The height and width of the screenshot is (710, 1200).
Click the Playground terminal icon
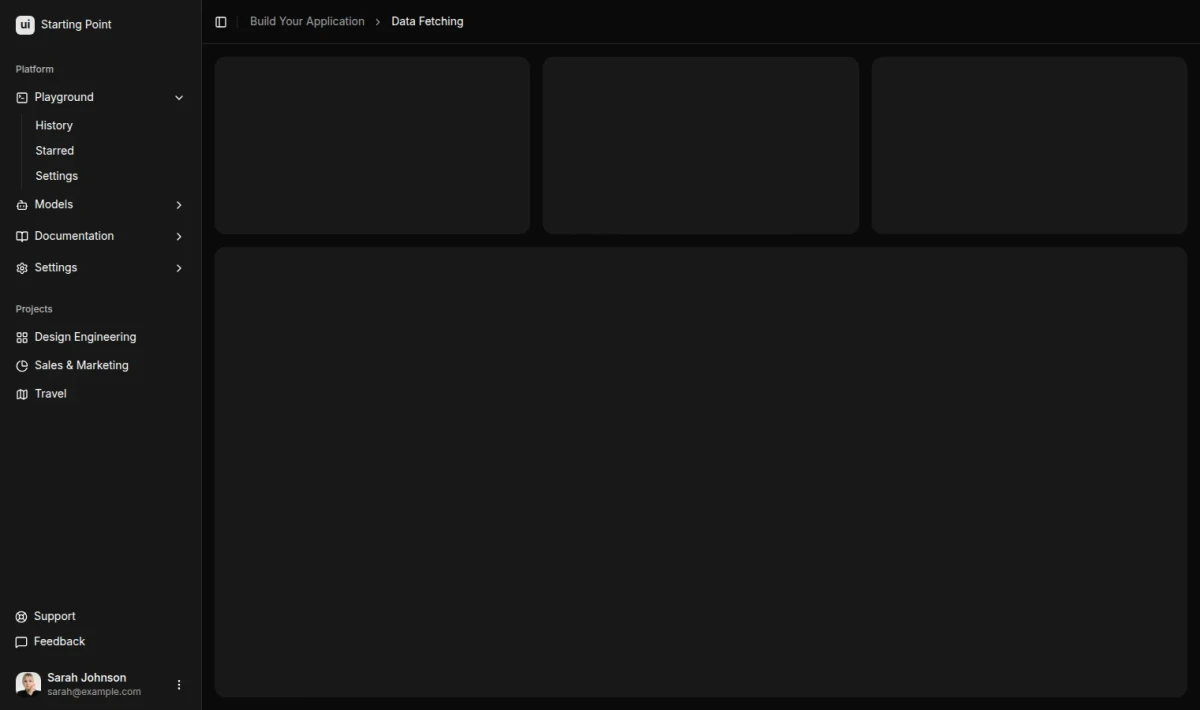[22, 98]
